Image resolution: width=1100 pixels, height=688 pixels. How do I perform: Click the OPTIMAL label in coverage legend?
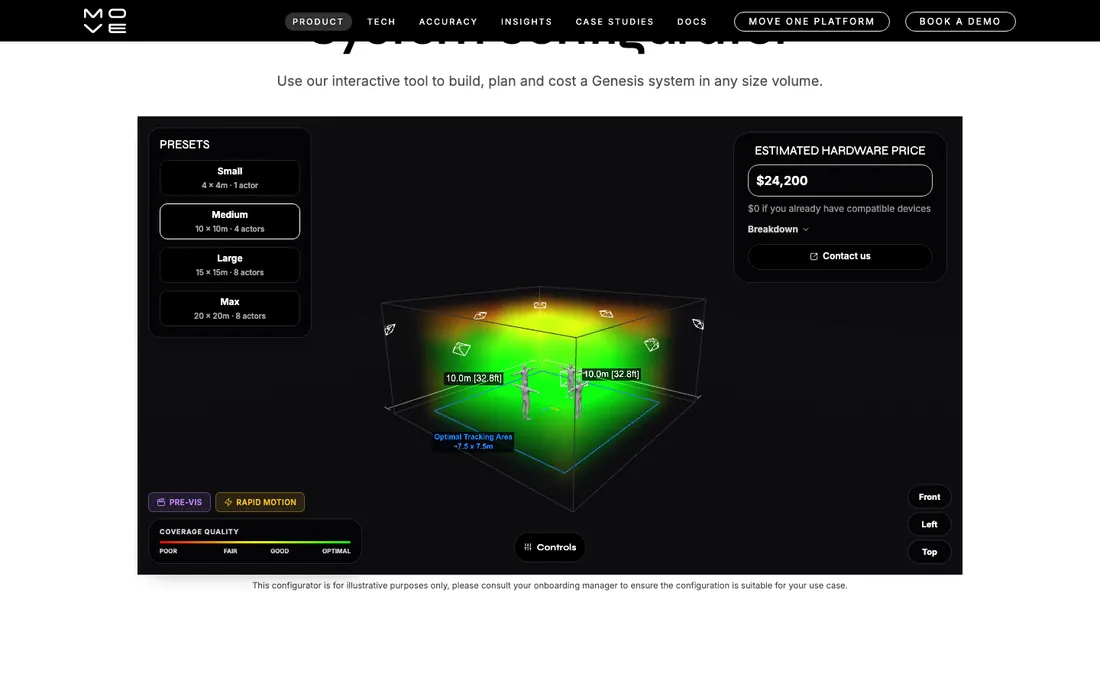336,551
